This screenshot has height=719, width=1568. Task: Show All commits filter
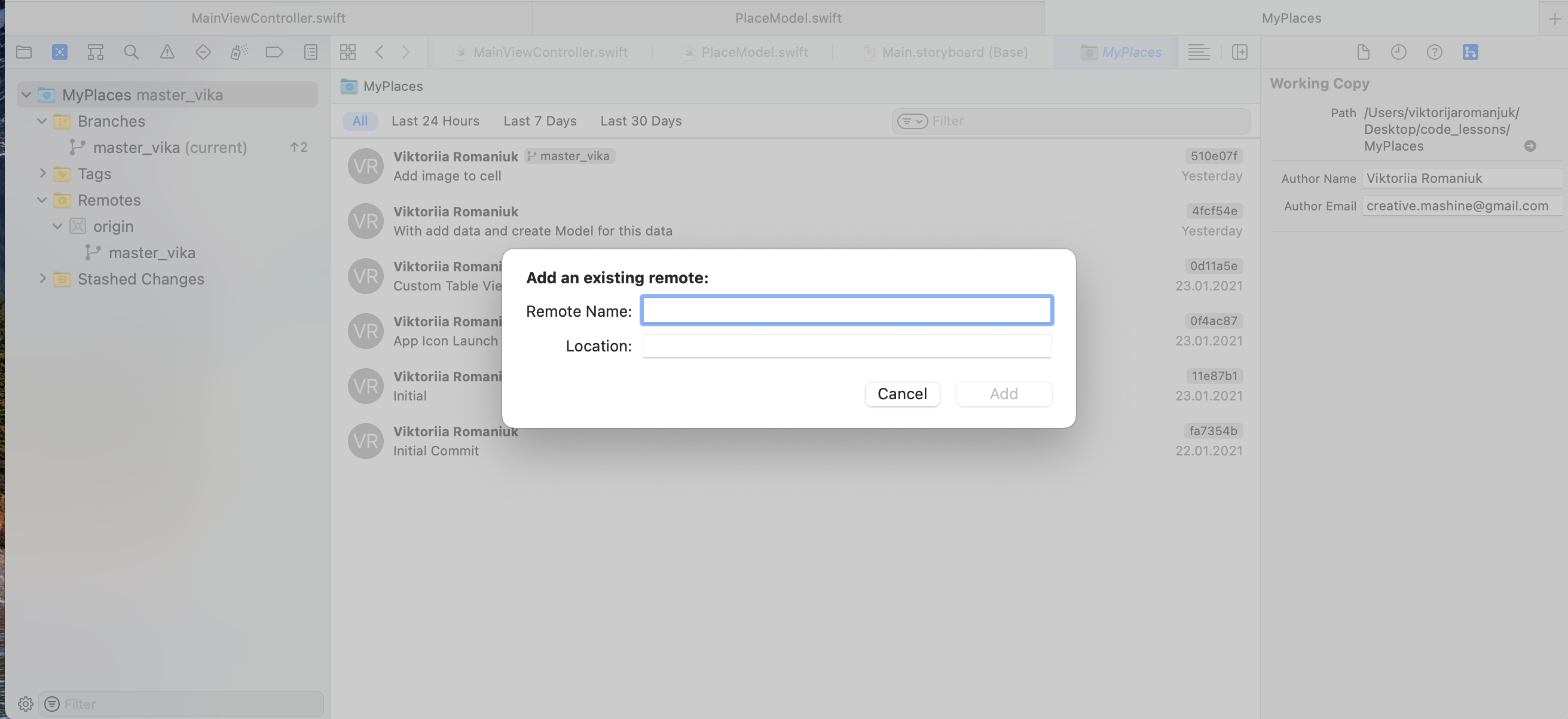click(x=360, y=121)
